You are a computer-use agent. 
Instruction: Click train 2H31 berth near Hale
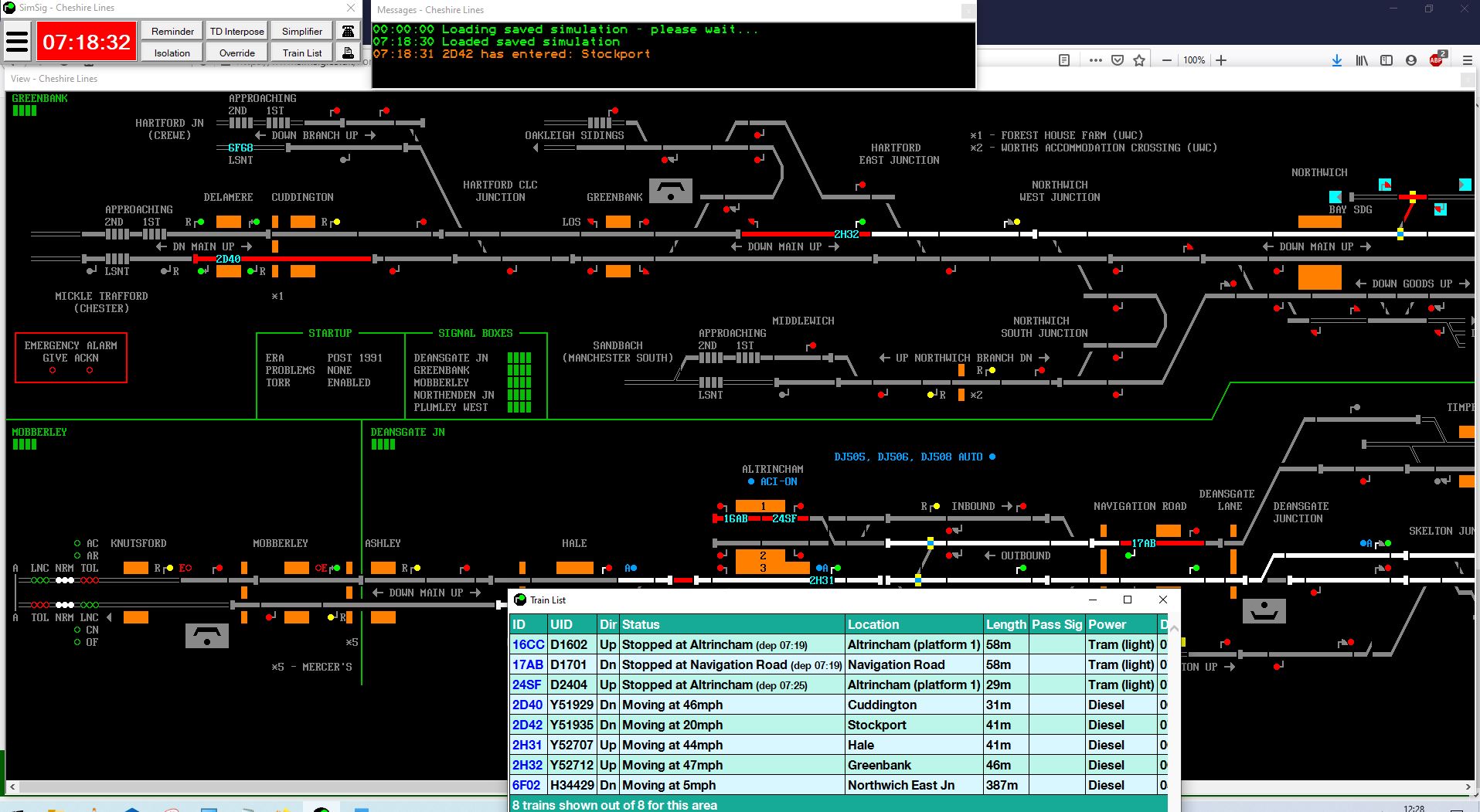tap(822, 580)
